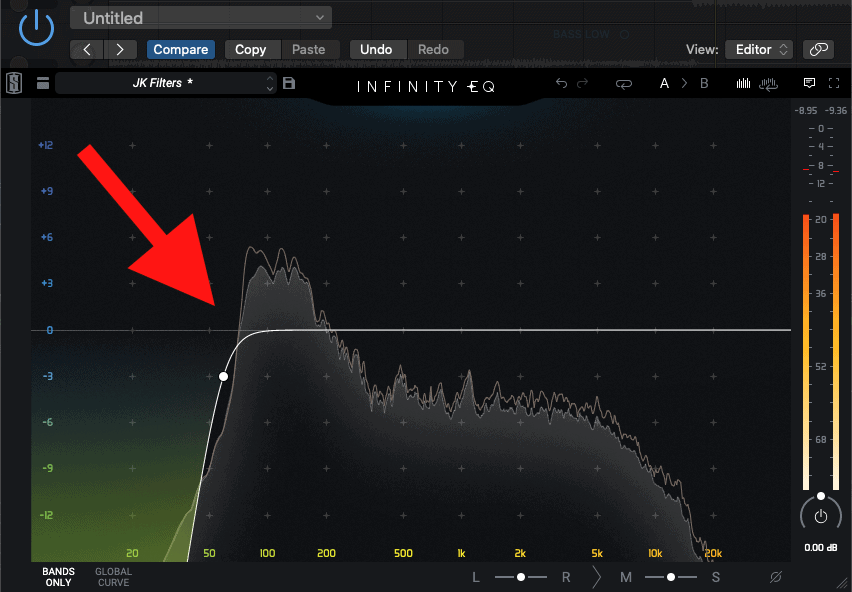Go to previous preset with left arrow

[87, 49]
